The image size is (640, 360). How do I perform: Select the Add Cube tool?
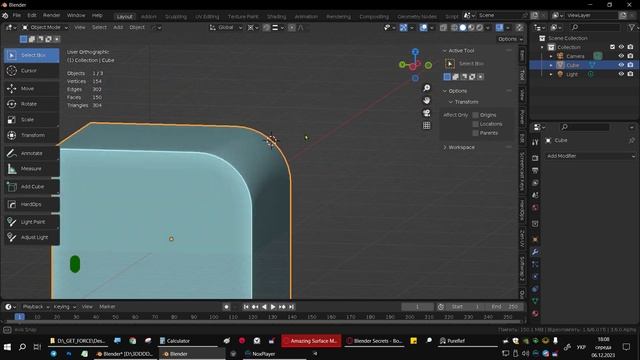coord(31,187)
